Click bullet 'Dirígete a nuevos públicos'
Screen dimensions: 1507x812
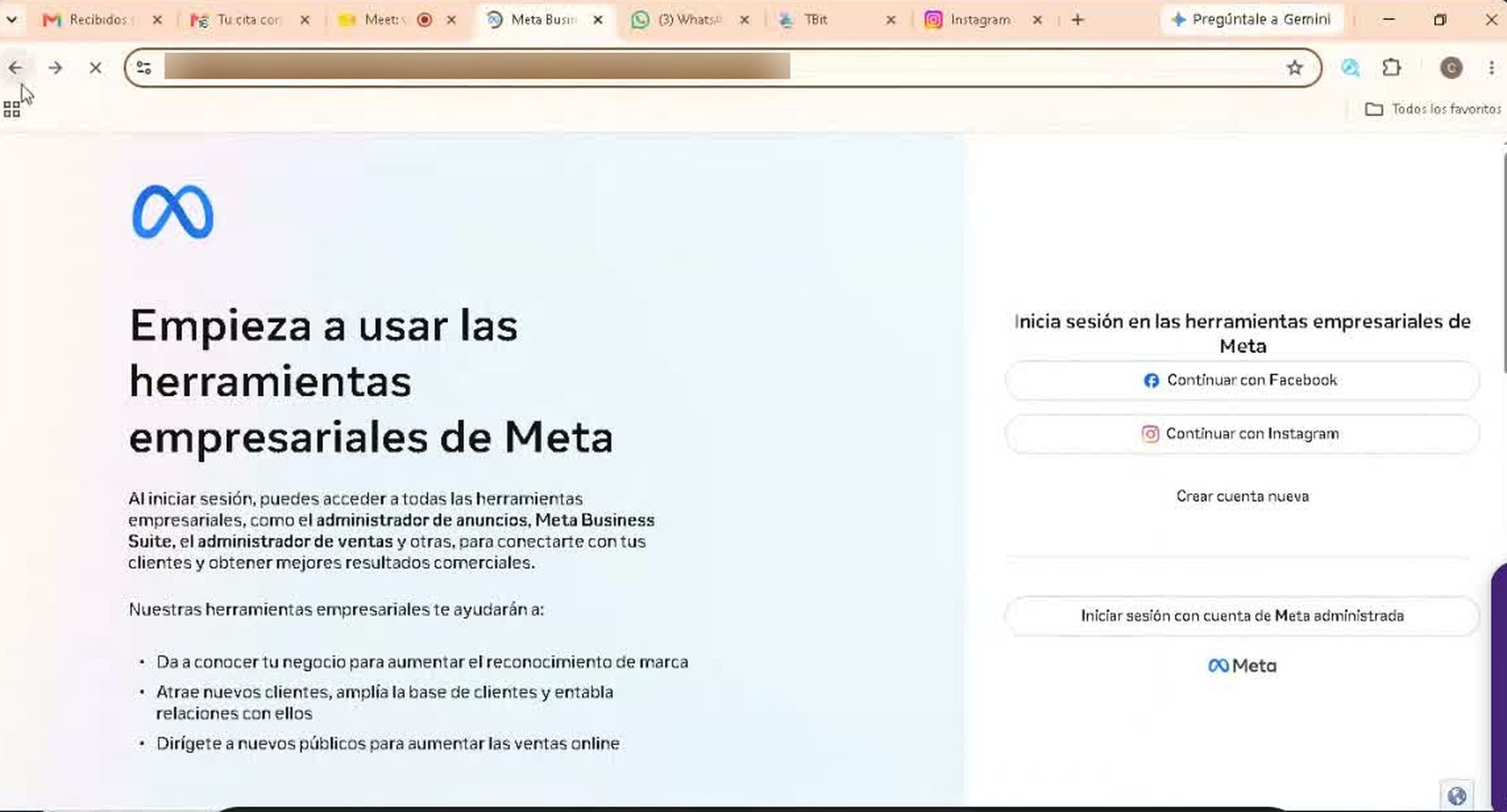pos(388,744)
